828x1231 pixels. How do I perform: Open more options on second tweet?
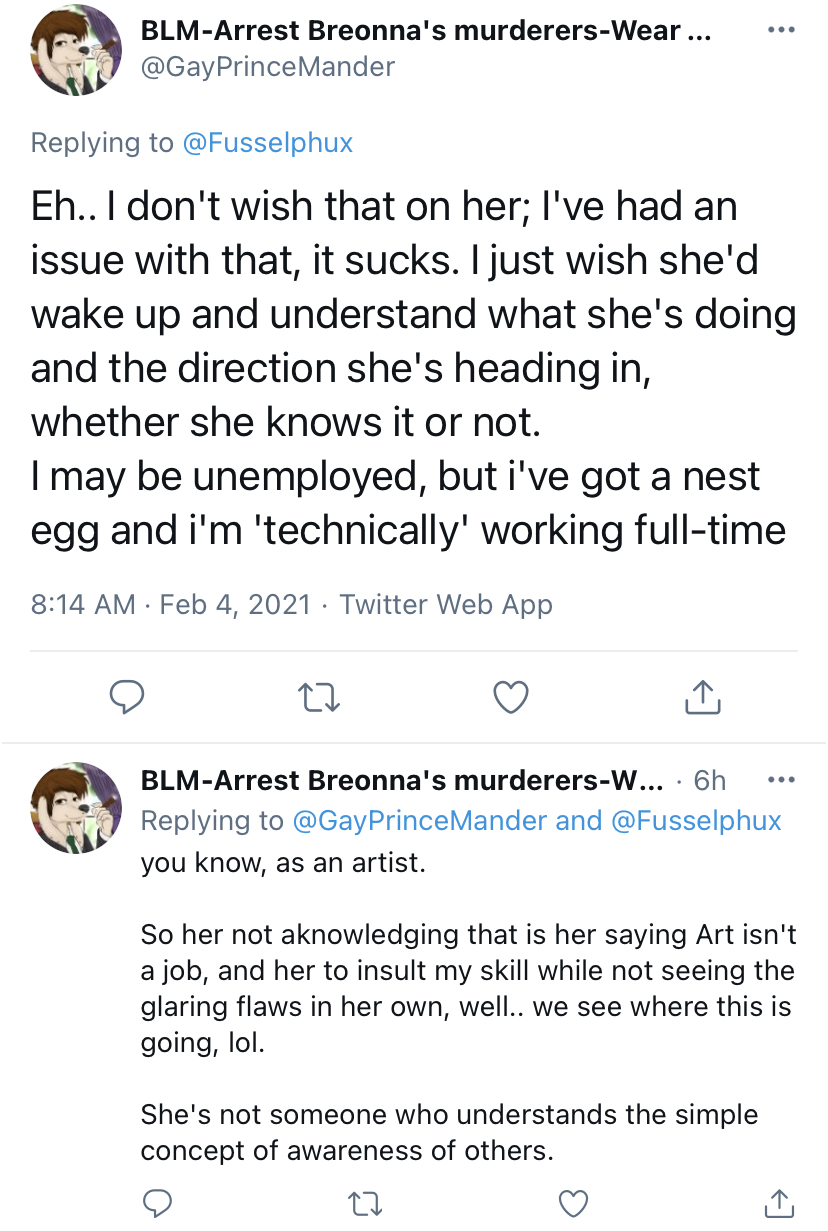tap(780, 780)
